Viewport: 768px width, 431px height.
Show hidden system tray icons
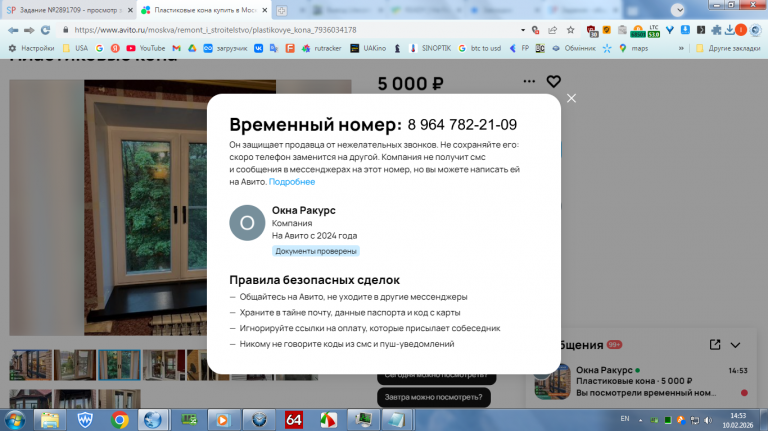(x=640, y=420)
